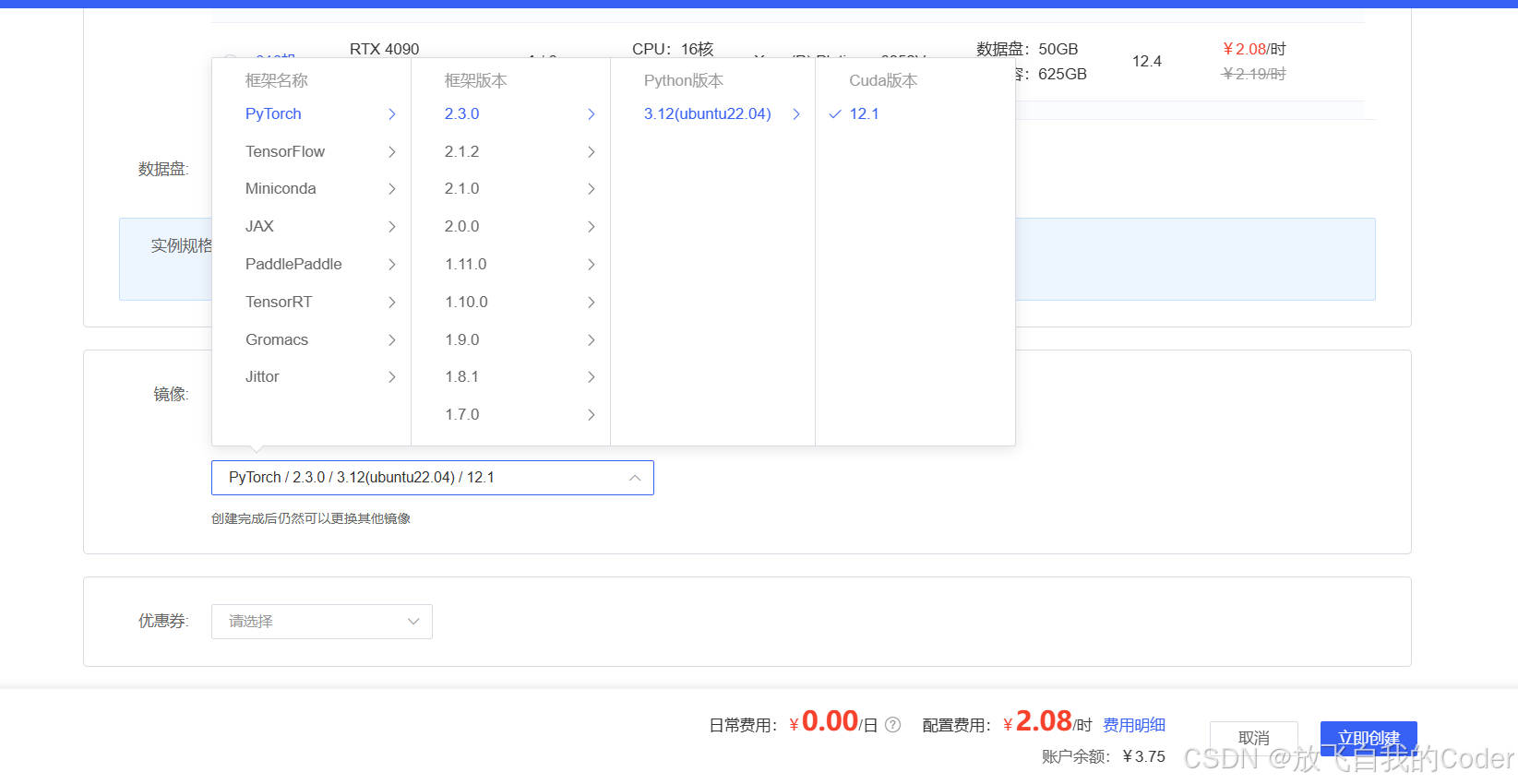The image size is (1518, 784).
Task: Click the Python版本 column header
Action: tap(684, 80)
